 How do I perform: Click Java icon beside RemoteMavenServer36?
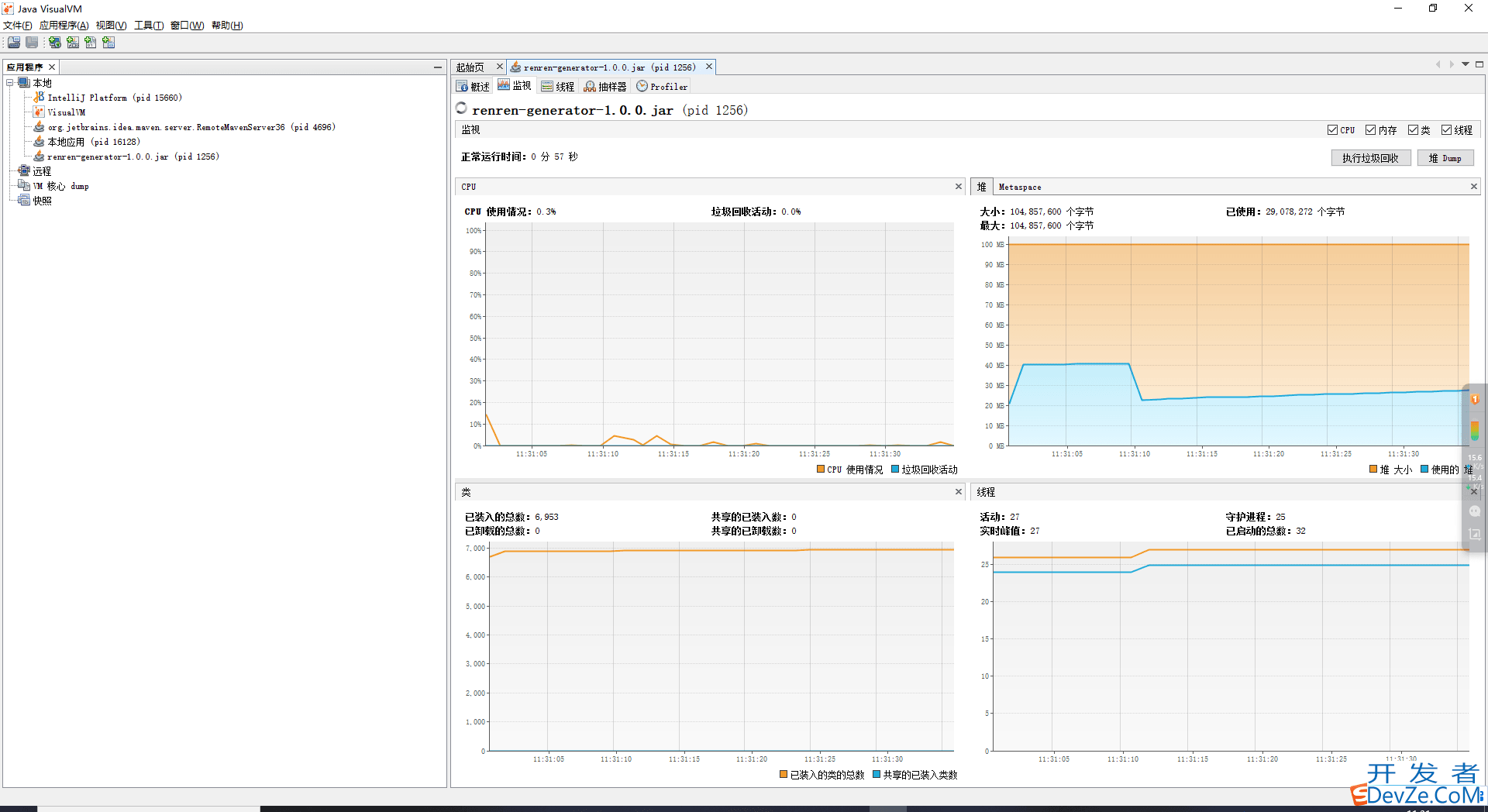39,127
